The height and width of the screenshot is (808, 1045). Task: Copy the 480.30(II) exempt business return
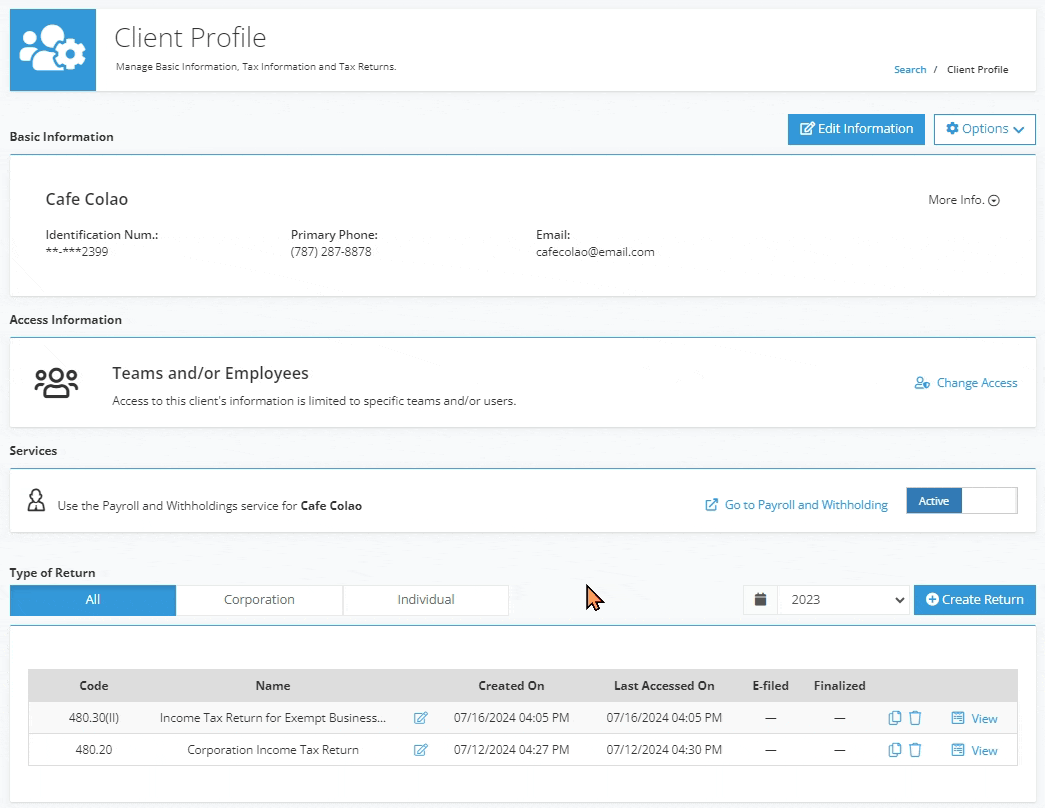895,718
